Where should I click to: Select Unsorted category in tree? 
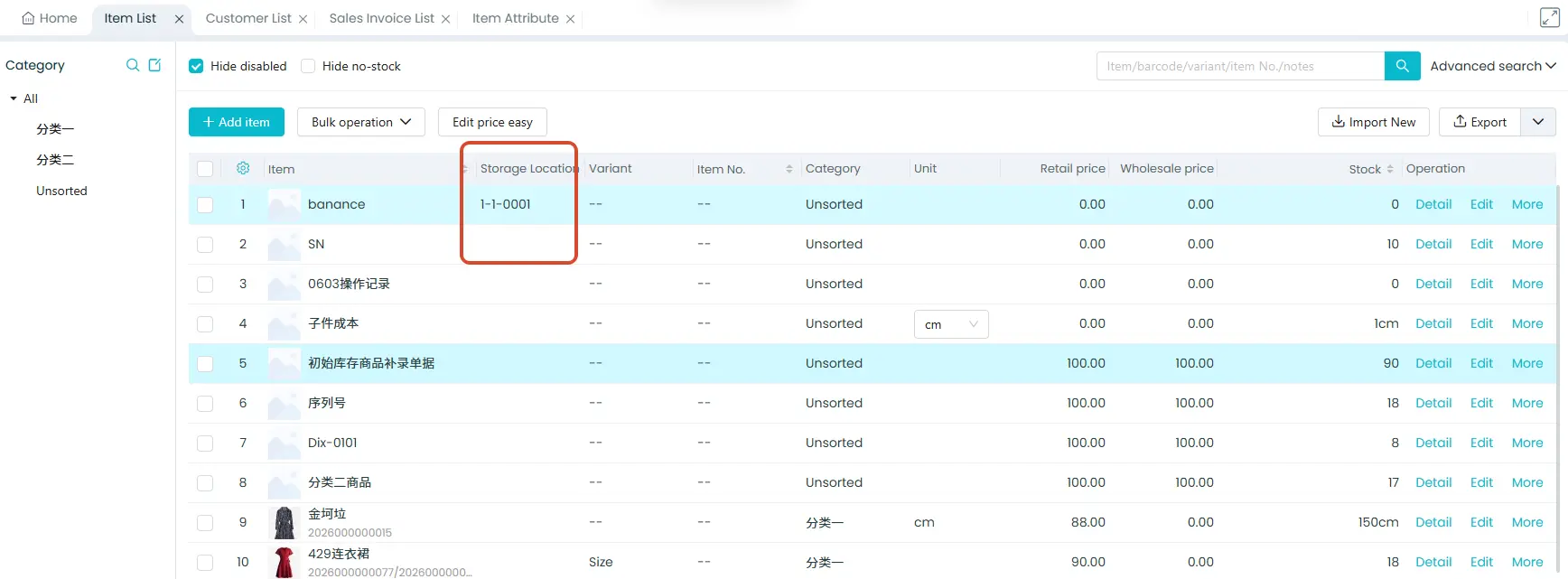[61, 191]
